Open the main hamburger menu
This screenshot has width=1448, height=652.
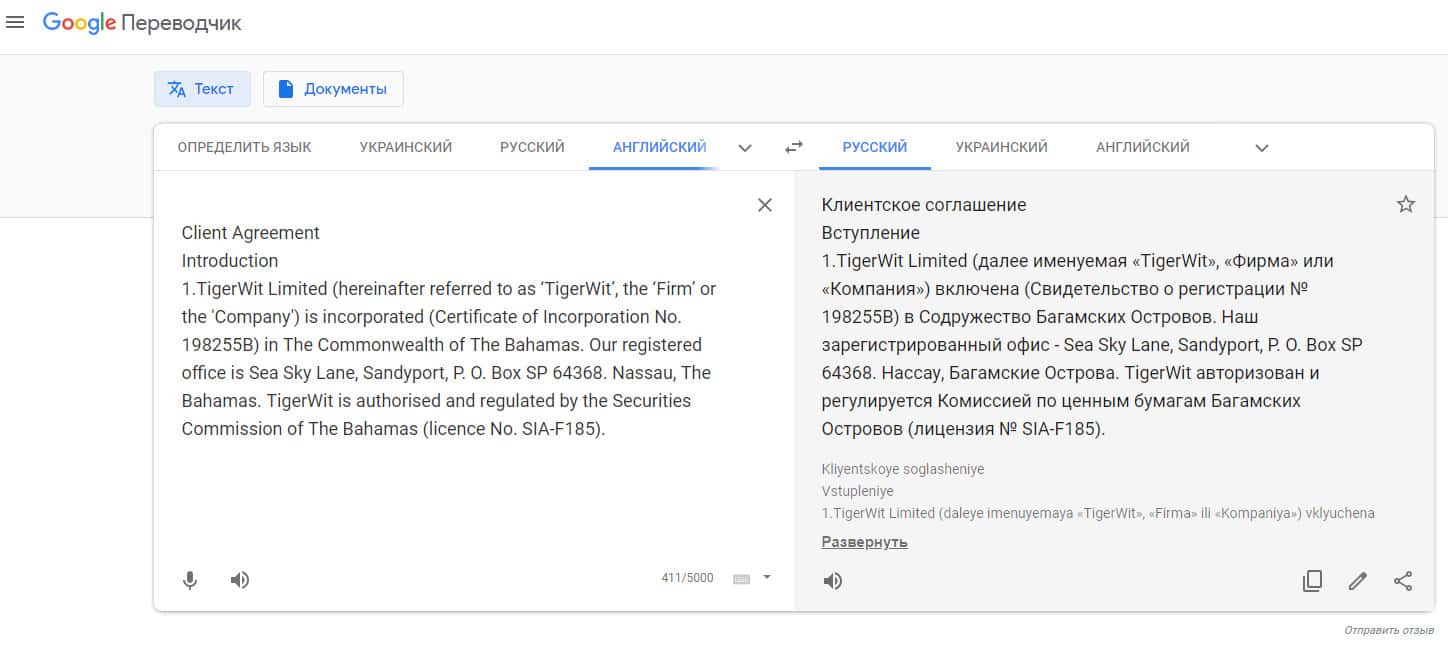(x=15, y=23)
